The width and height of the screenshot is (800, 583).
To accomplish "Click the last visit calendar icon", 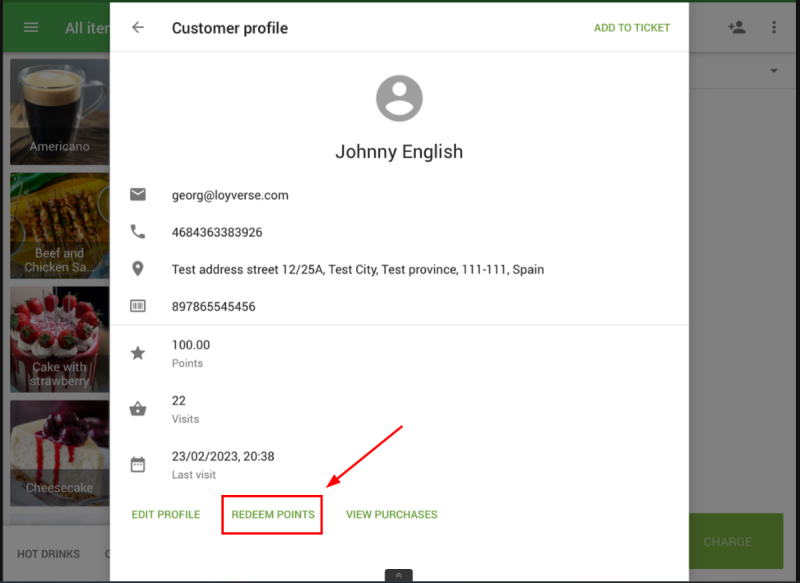I will tap(138, 464).
